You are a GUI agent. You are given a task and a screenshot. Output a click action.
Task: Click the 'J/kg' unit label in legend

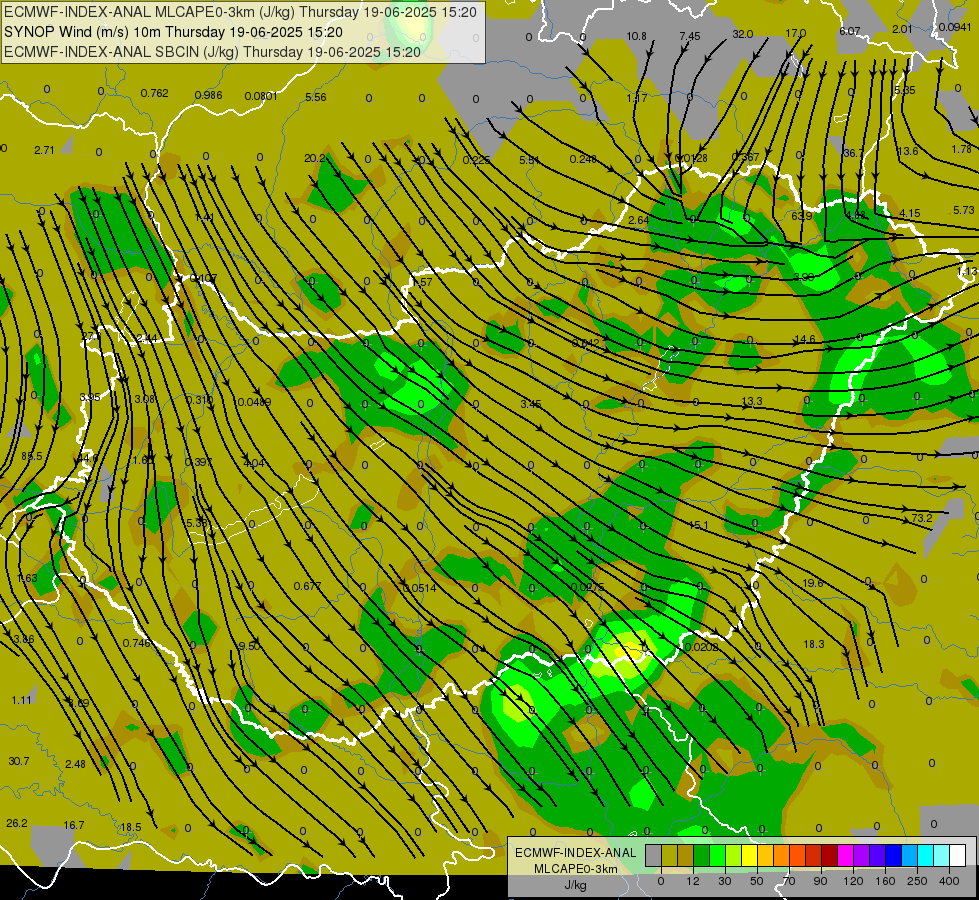coord(575,885)
